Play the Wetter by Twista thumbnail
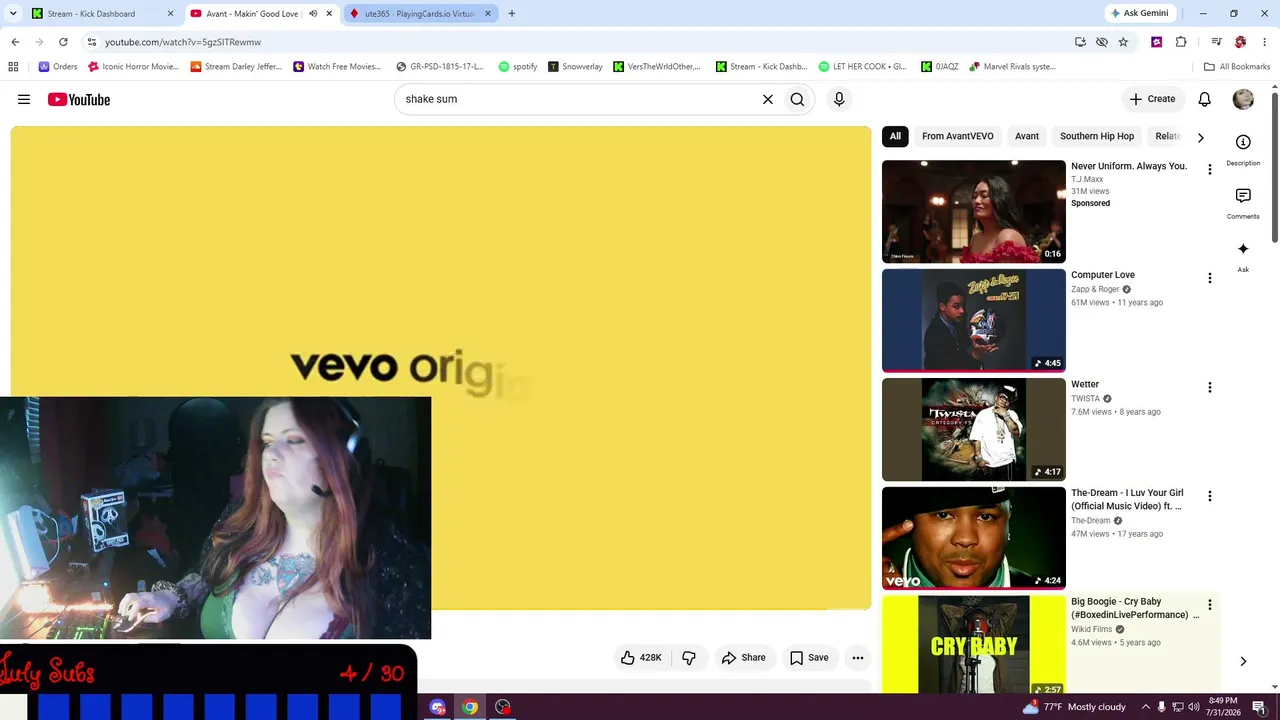 pos(974,429)
